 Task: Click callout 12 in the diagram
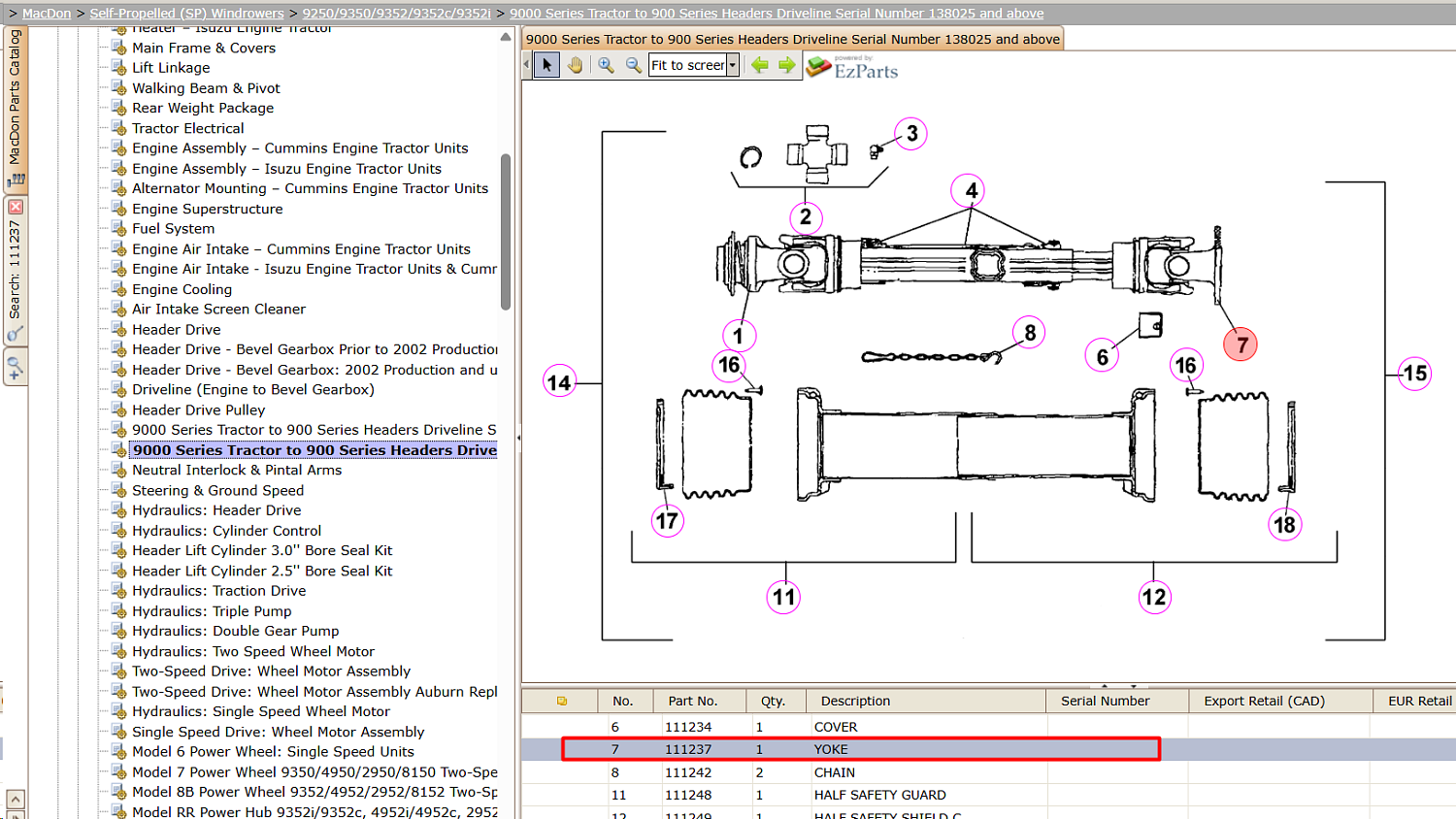[1154, 597]
